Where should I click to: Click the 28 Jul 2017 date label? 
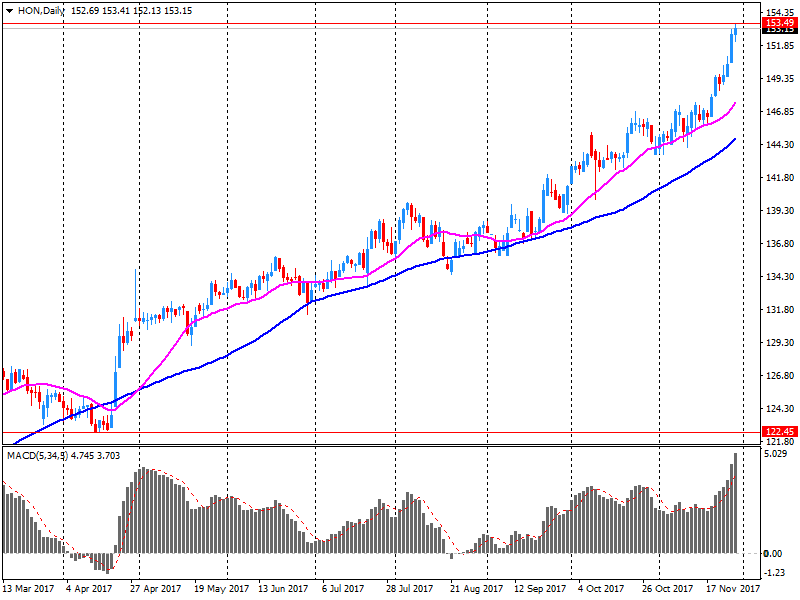coord(408,589)
